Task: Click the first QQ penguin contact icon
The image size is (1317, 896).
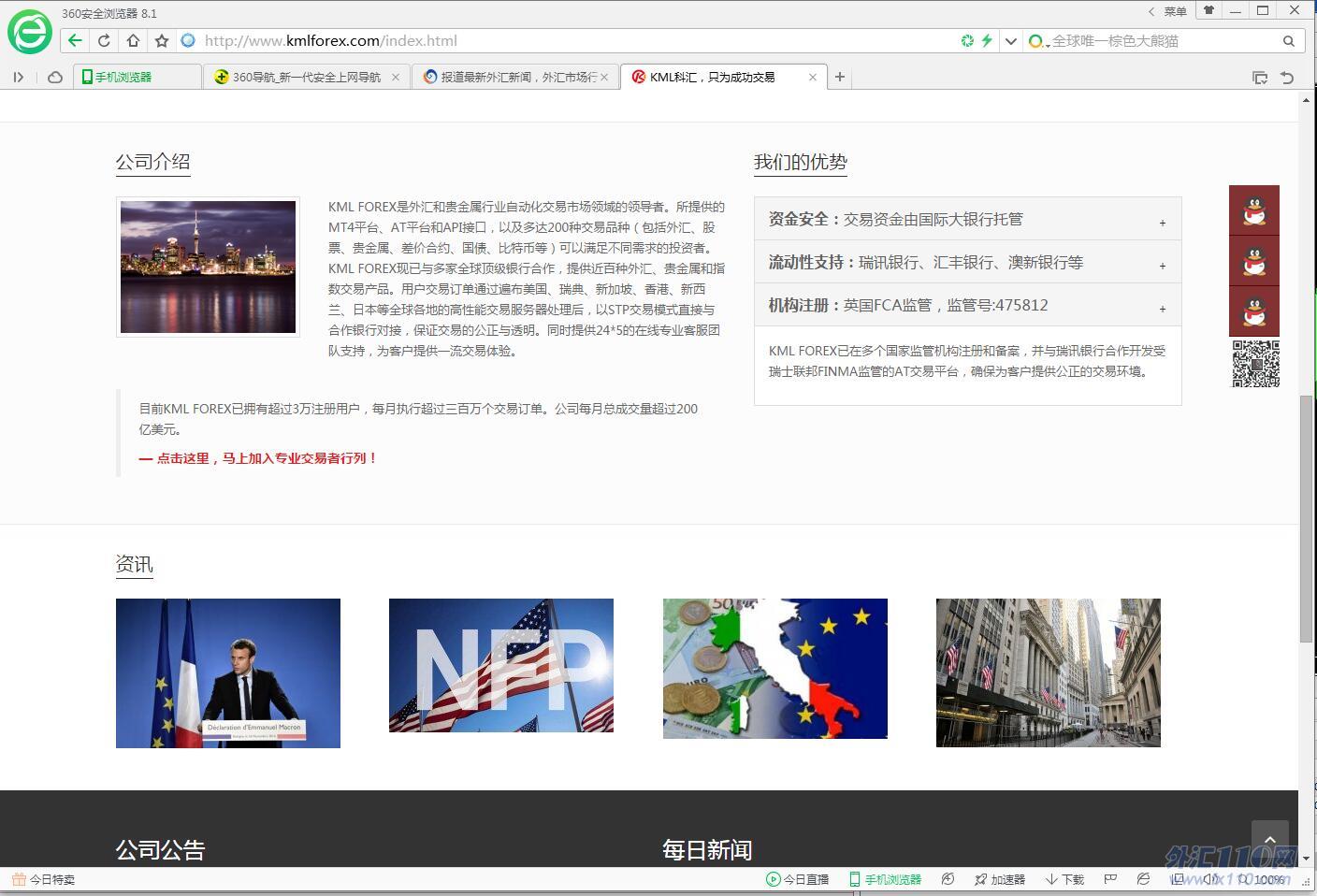Action: pyautogui.click(x=1253, y=210)
